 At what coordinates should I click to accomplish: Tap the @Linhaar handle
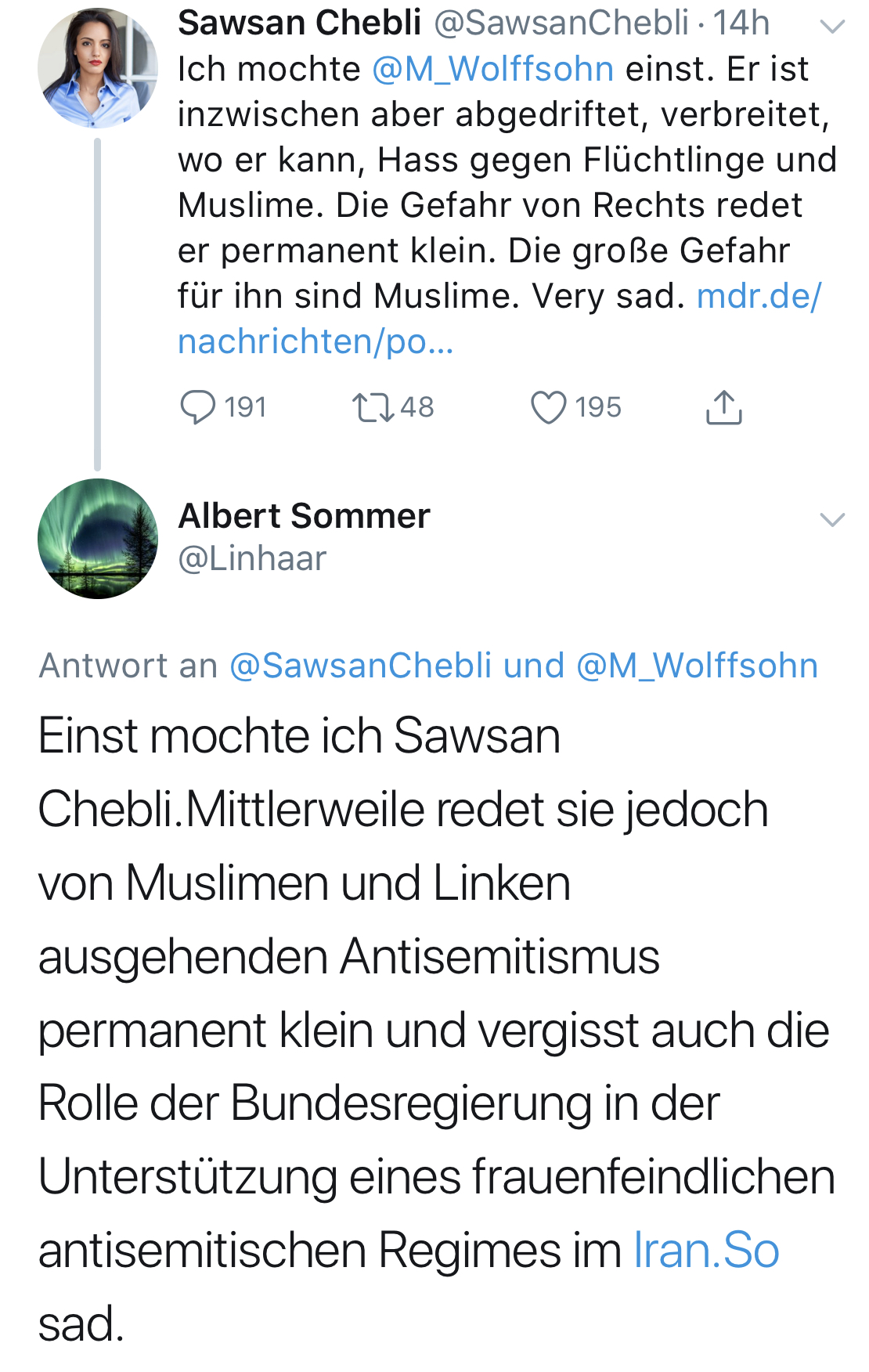[x=252, y=558]
